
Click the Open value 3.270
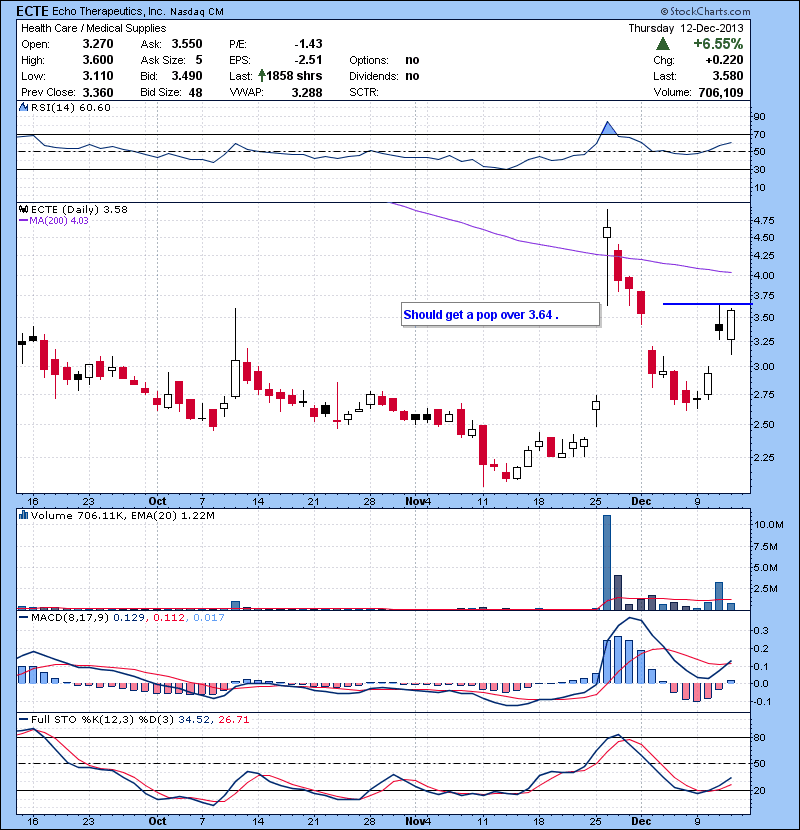(x=98, y=44)
